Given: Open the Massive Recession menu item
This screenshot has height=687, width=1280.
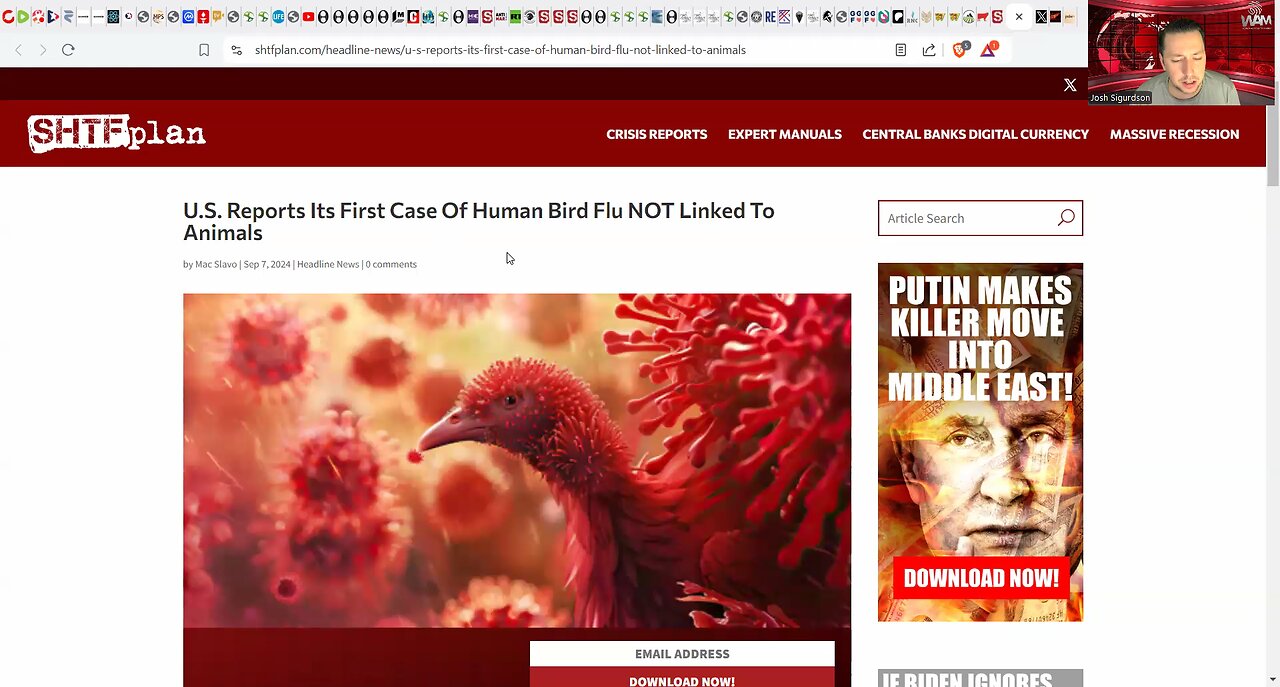Looking at the screenshot, I should click(x=1174, y=134).
